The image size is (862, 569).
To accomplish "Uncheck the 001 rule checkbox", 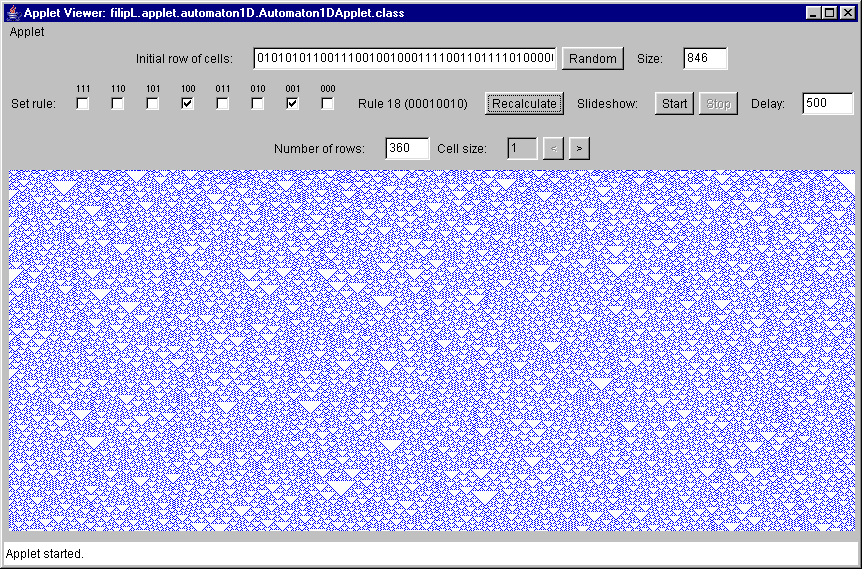I will point(293,103).
